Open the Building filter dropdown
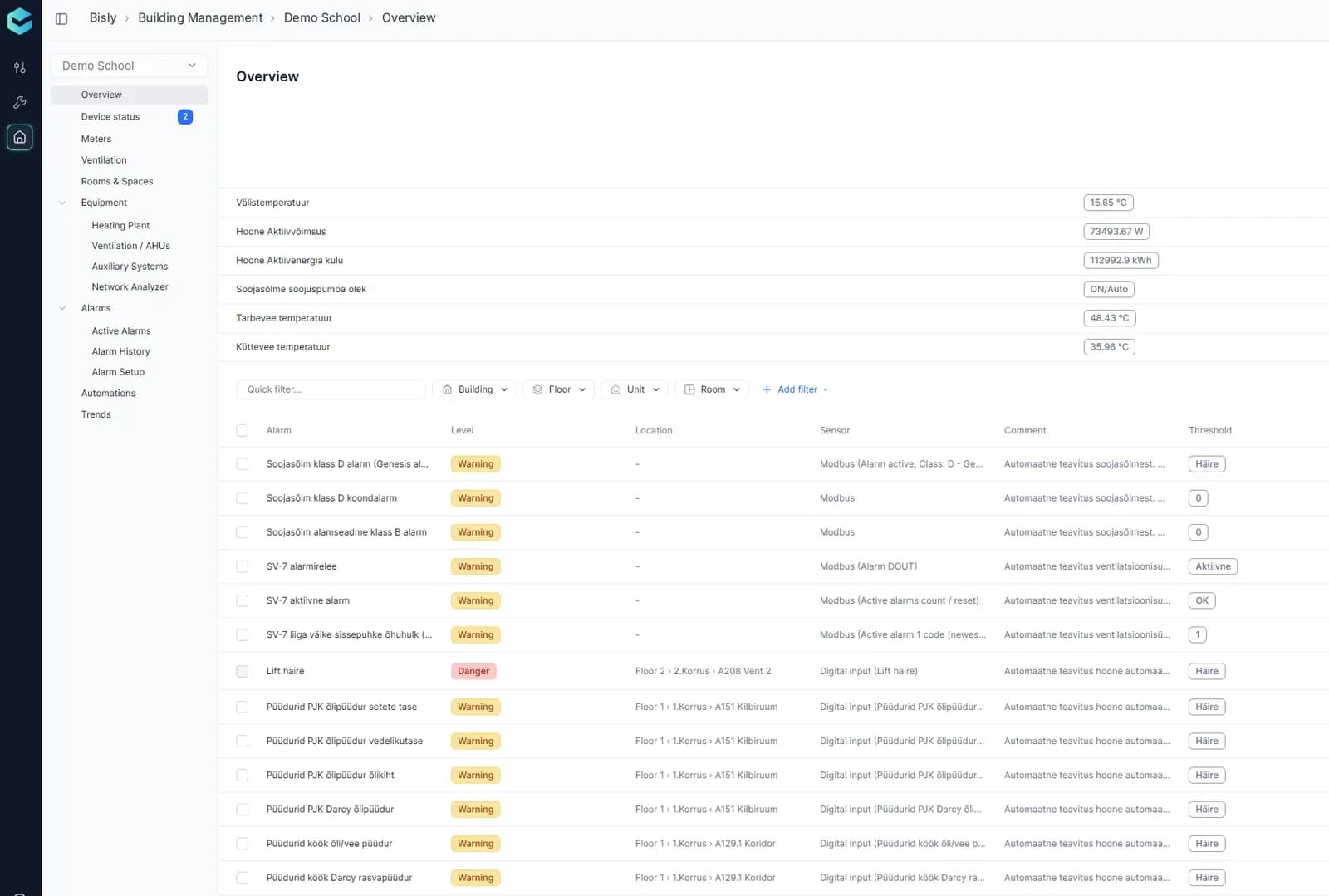 click(474, 389)
